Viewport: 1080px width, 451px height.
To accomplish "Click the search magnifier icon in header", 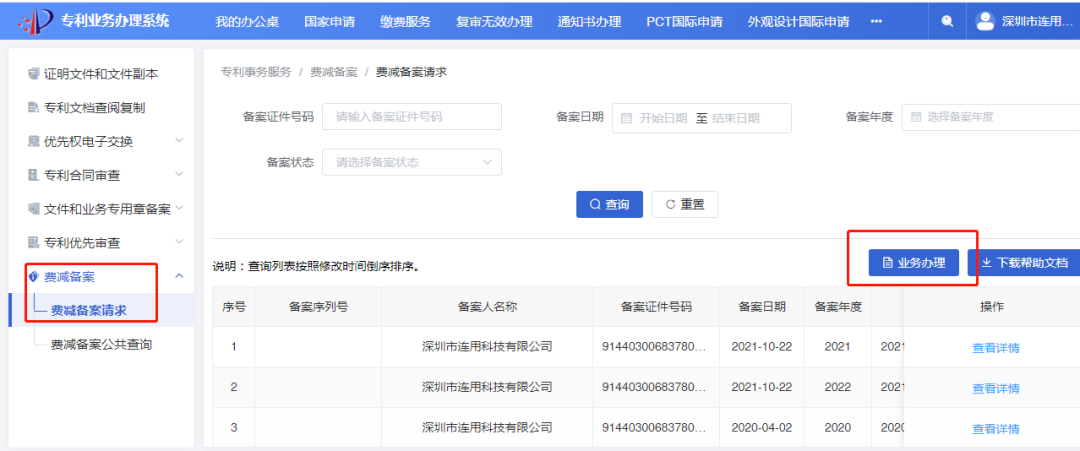I will point(947,21).
